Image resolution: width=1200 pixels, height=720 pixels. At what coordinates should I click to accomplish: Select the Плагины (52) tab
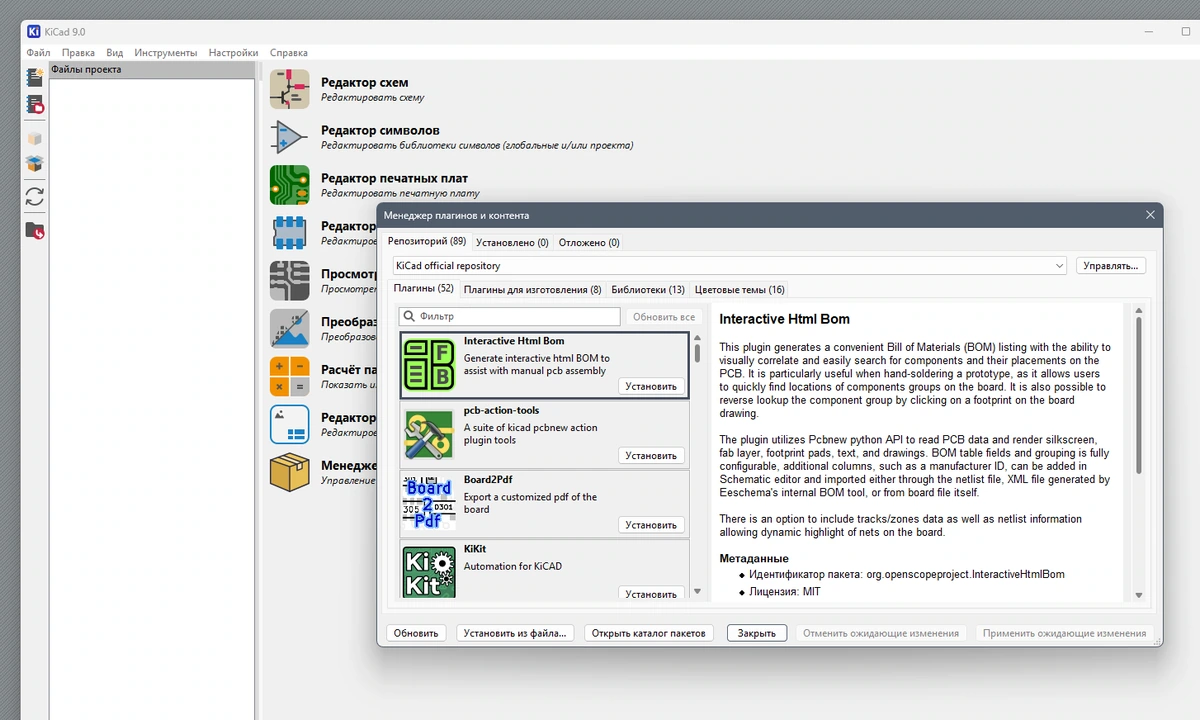[x=424, y=289]
